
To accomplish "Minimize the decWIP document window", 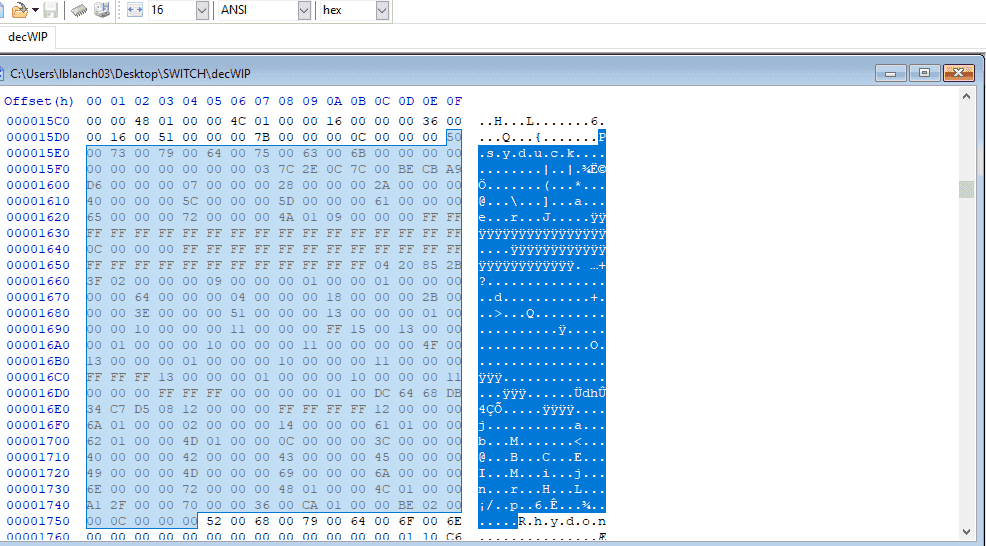I will [x=890, y=74].
